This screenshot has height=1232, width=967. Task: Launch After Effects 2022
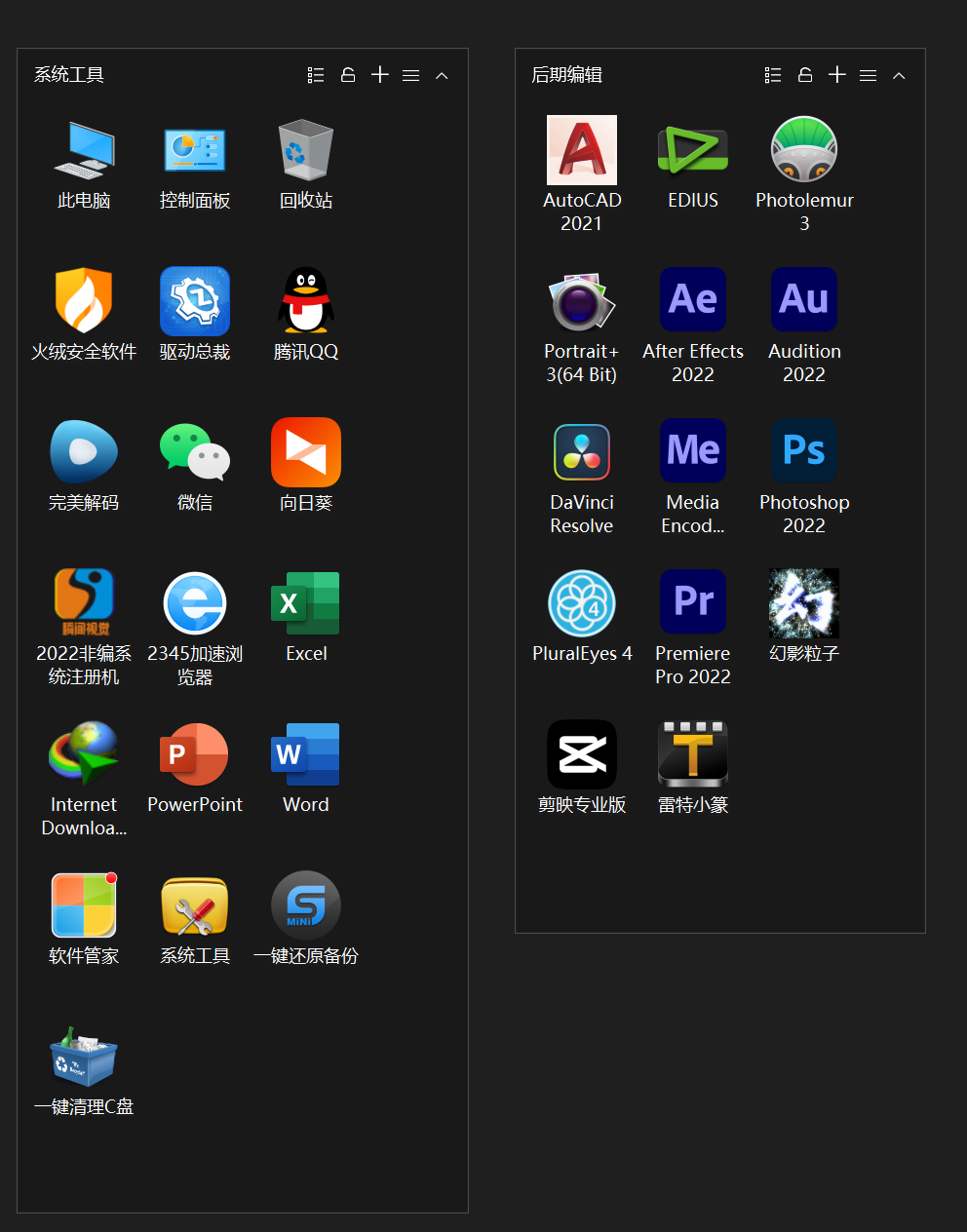point(693,300)
